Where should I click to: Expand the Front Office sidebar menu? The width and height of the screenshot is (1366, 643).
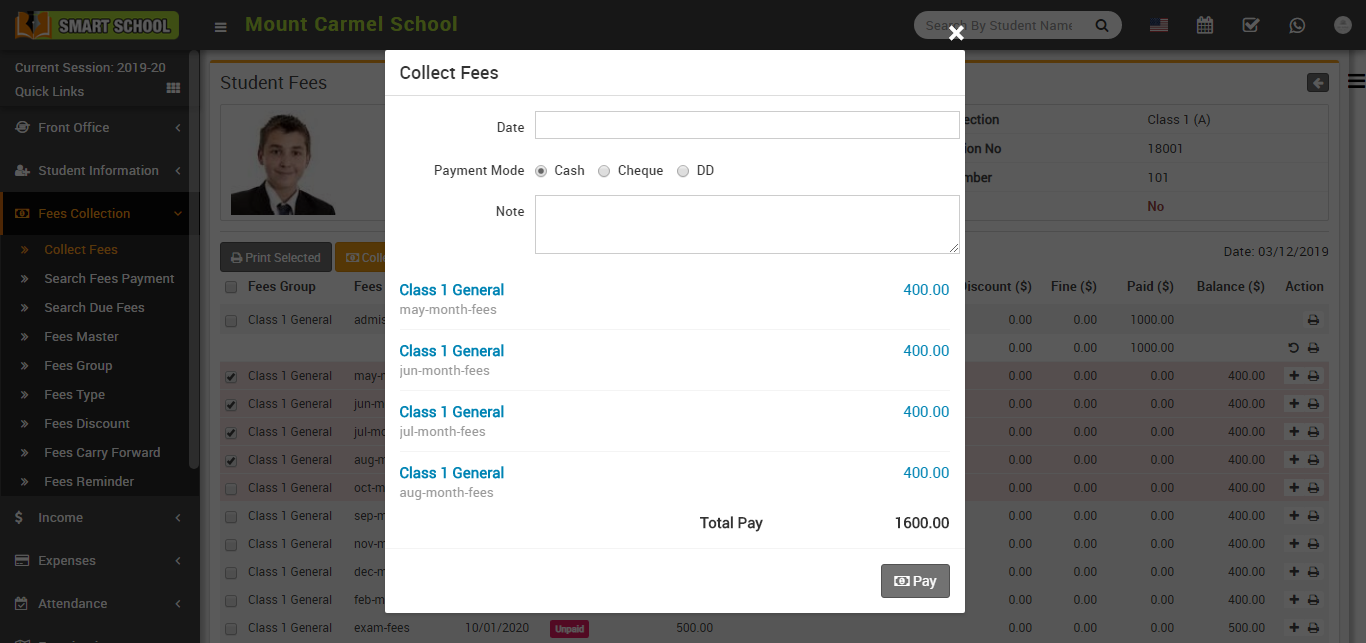point(98,128)
